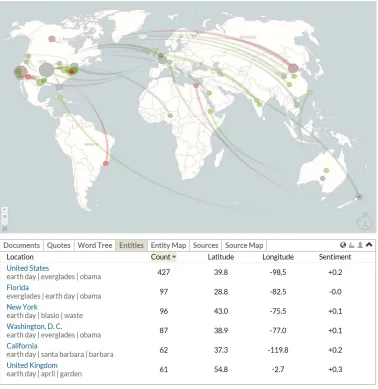Click the longitude value -2.7

pos(278,369)
